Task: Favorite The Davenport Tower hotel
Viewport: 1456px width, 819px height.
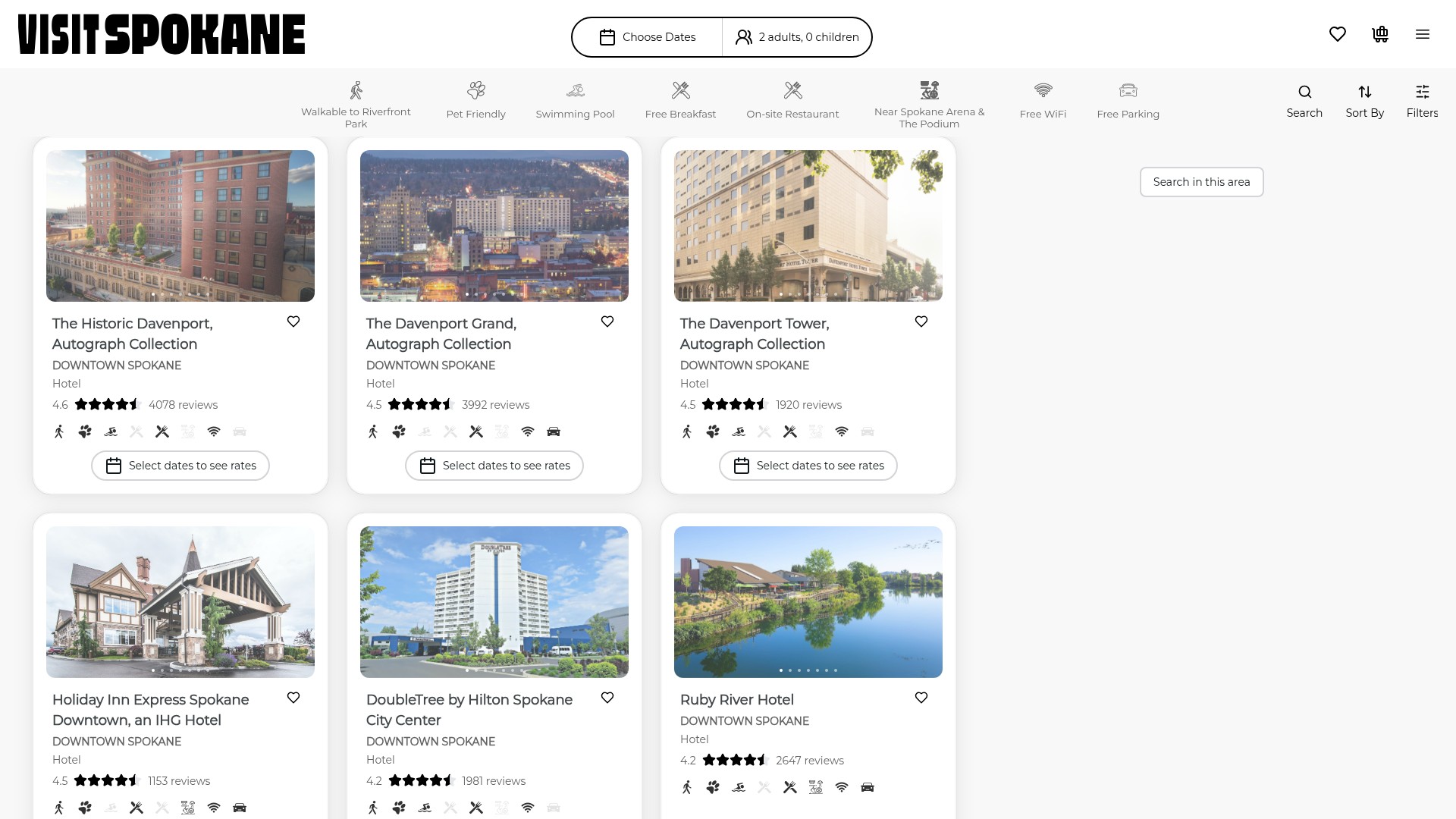Action: tap(921, 322)
